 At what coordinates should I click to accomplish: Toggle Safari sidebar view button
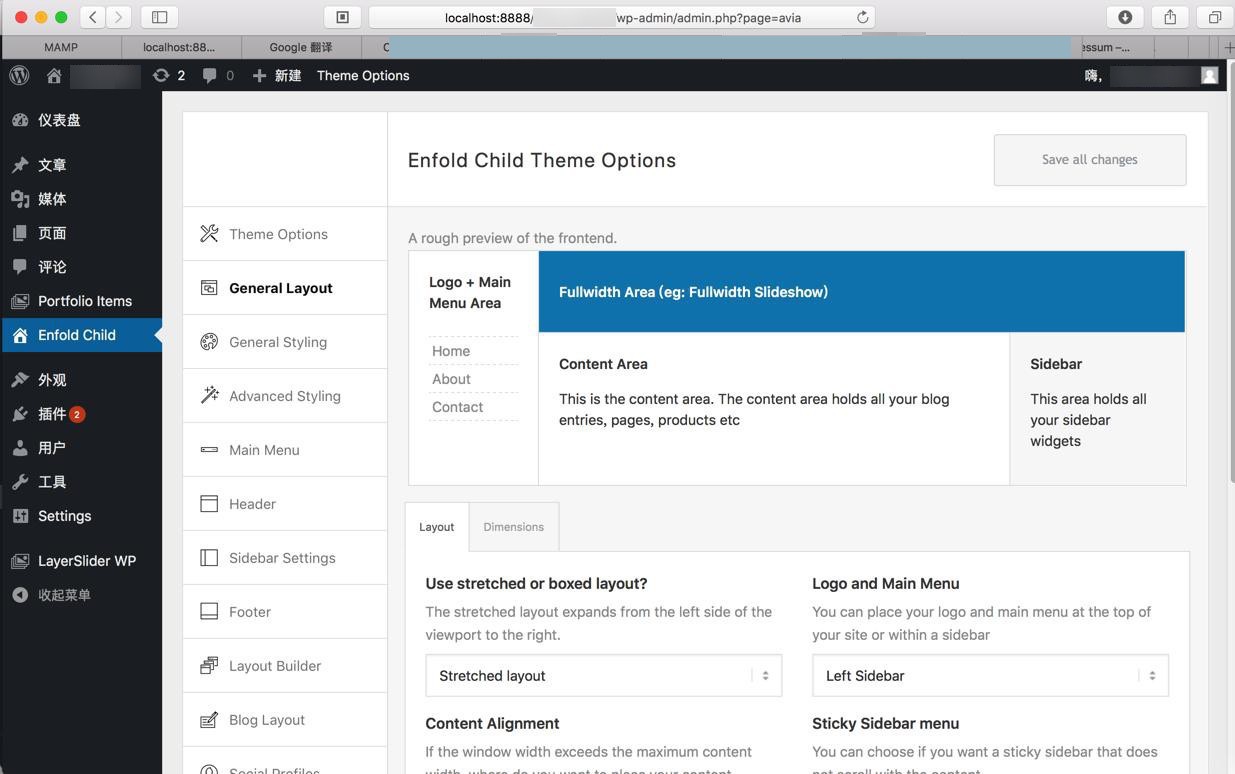click(159, 17)
